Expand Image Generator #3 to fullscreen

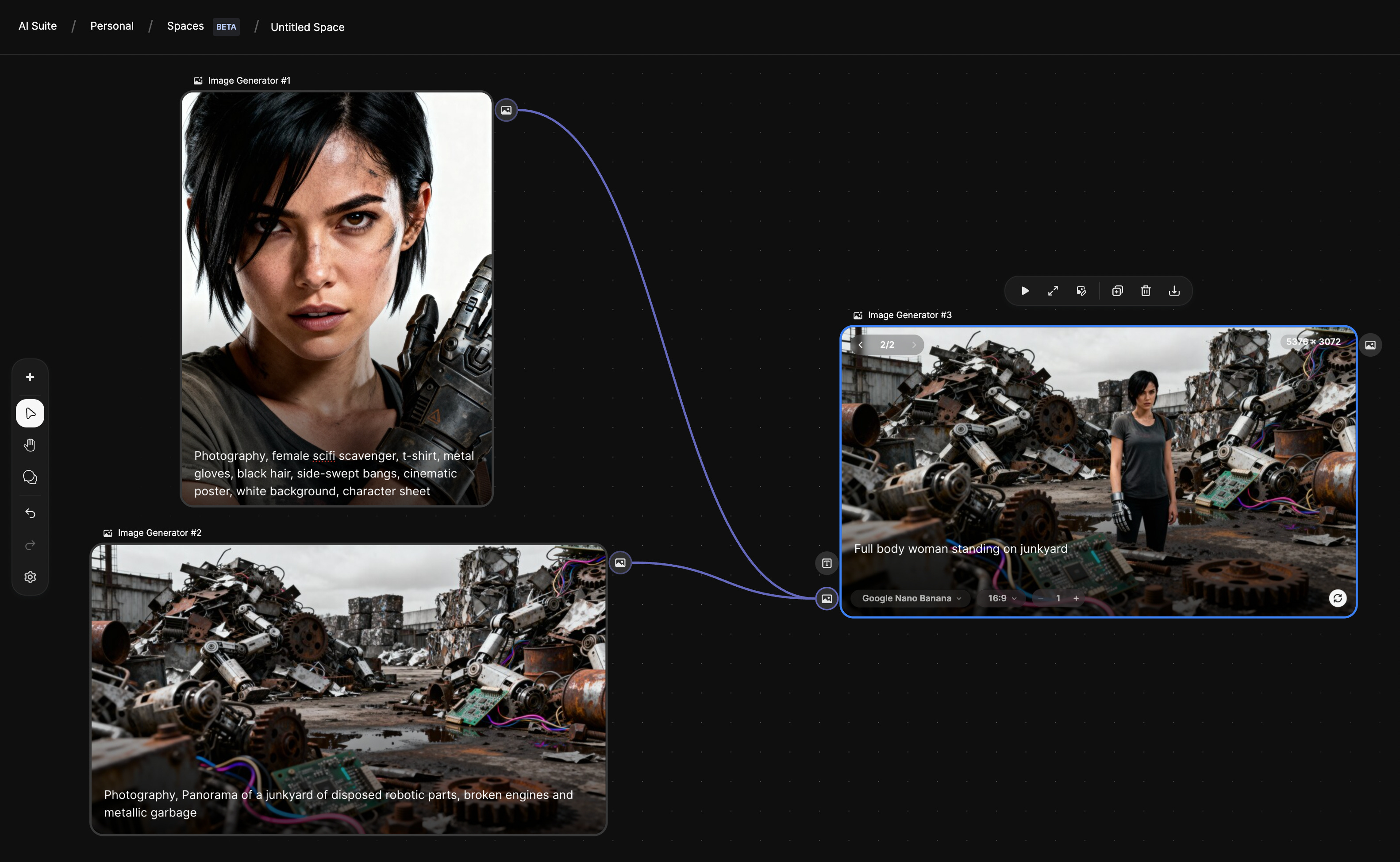1053,291
